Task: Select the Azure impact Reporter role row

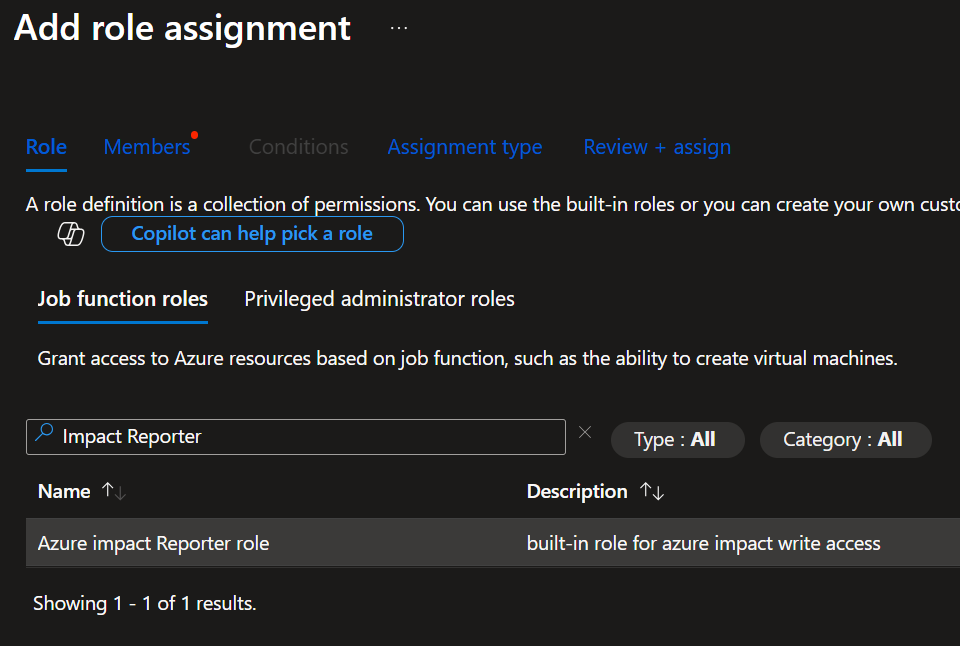Action: coord(153,543)
